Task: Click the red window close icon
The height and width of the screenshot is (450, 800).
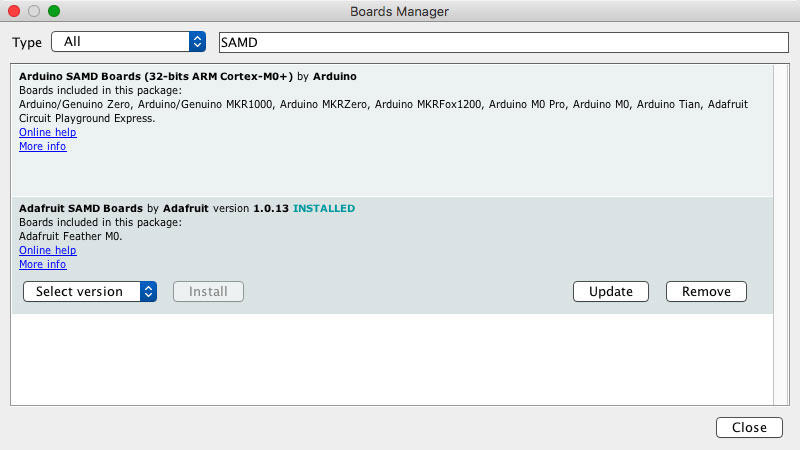Action: pos(14,12)
